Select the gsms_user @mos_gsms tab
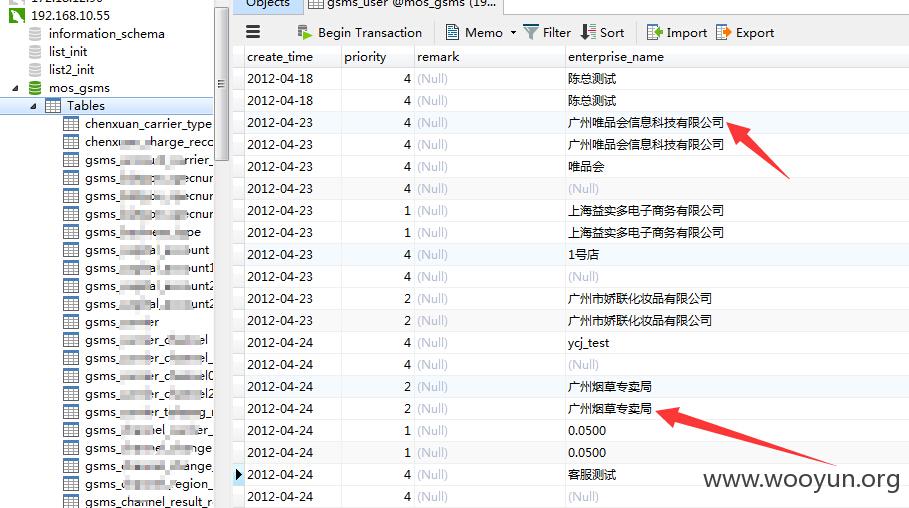Screen dimensions: 909x508 click(x=404, y=5)
